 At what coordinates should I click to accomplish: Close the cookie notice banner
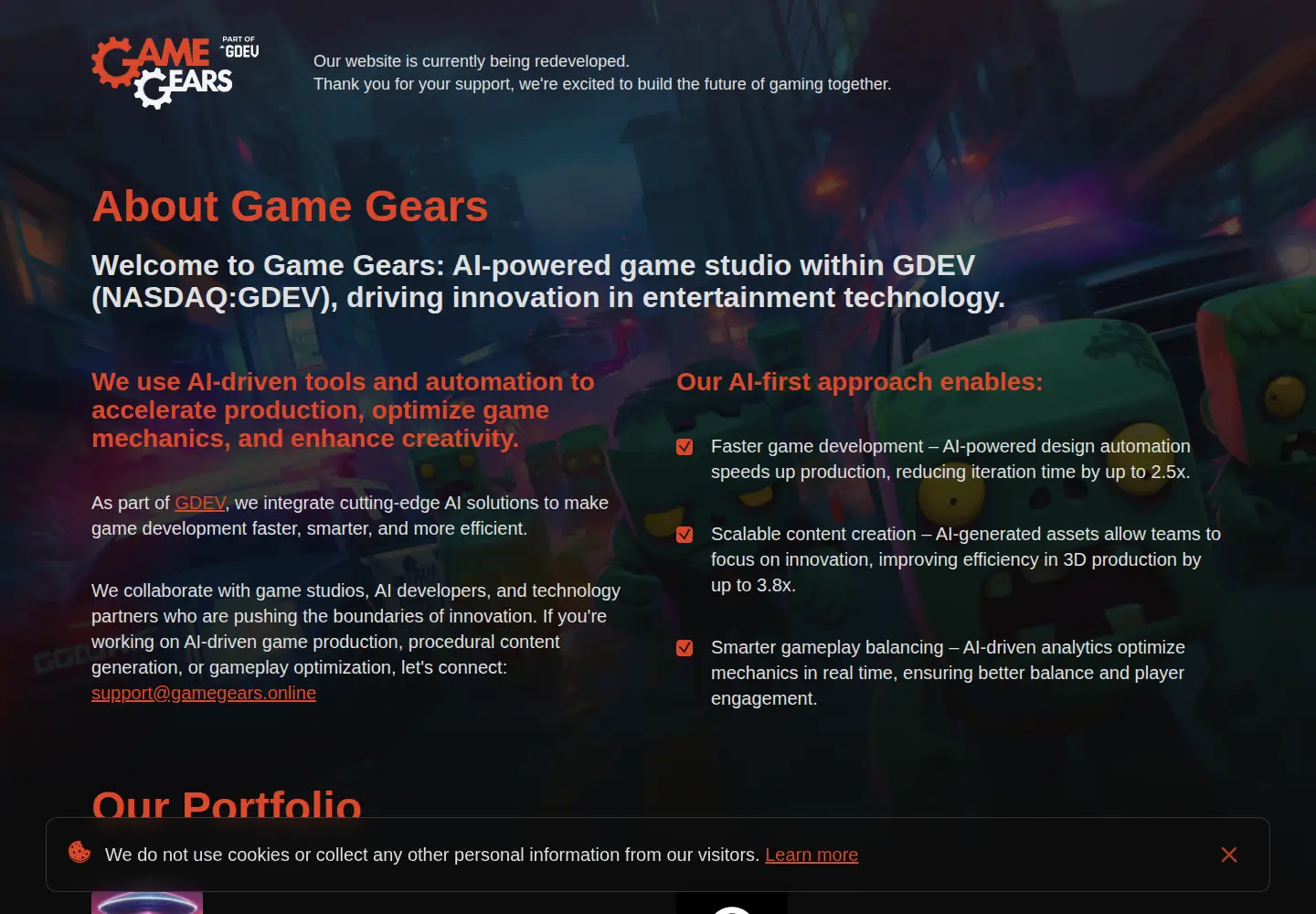click(x=1229, y=855)
